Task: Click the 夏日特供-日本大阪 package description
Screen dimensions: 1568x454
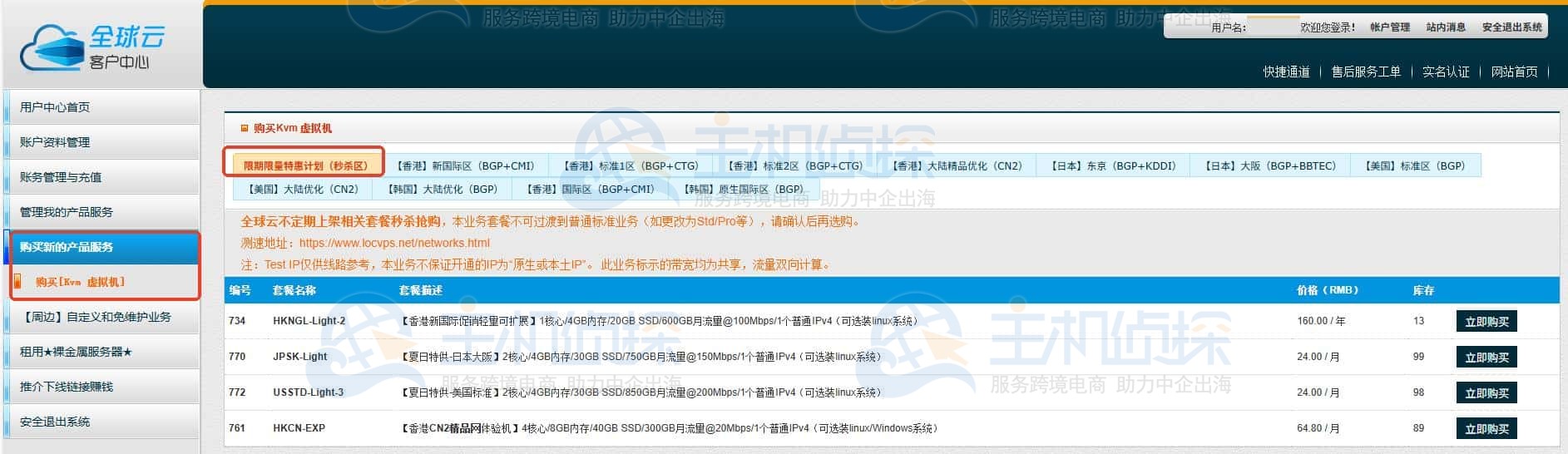Action: (640, 357)
